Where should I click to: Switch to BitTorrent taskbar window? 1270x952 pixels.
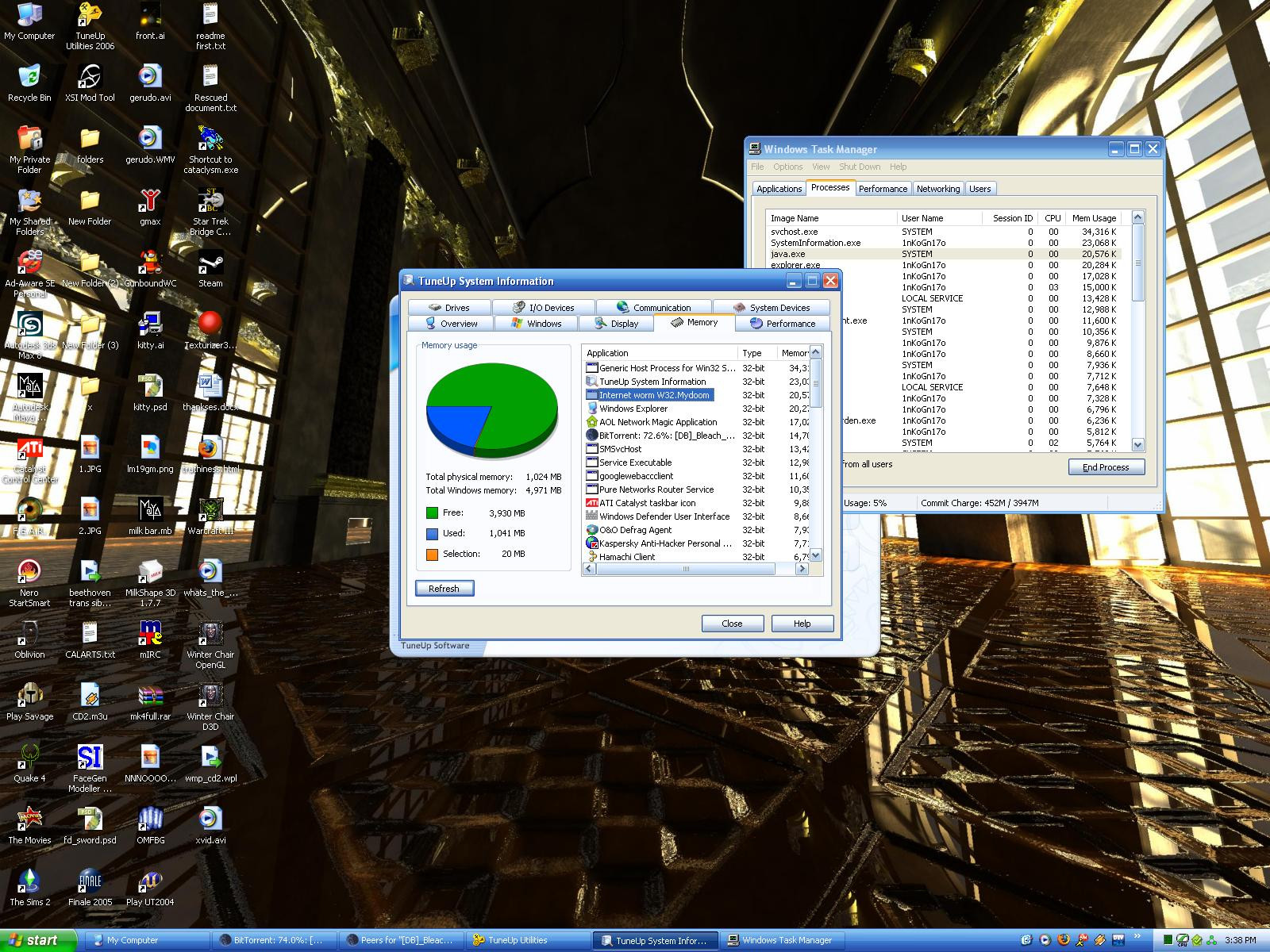point(275,940)
